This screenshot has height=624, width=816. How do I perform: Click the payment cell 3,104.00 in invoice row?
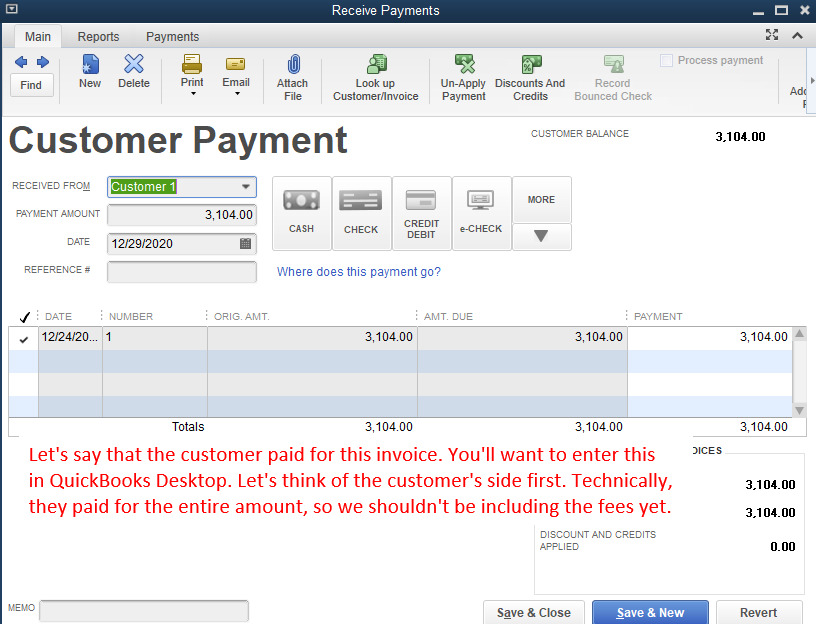click(x=709, y=337)
